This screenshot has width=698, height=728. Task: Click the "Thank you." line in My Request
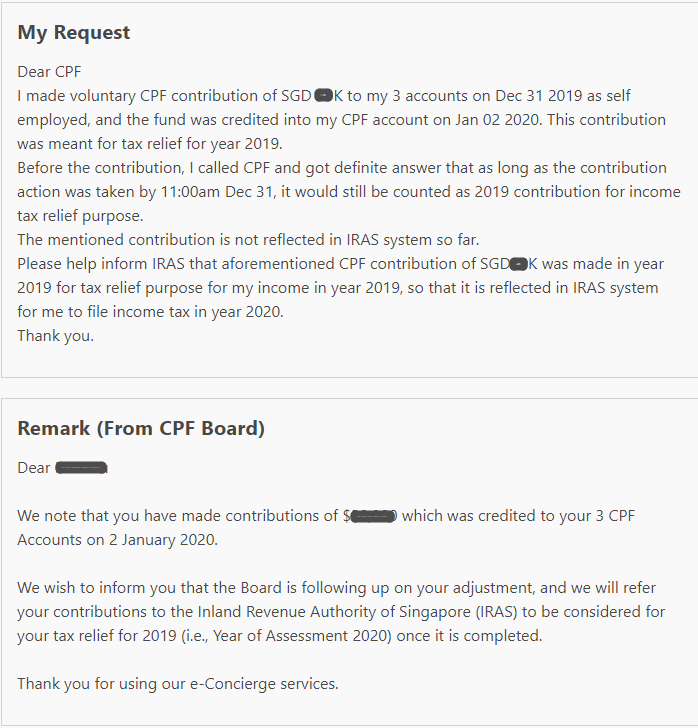55,336
